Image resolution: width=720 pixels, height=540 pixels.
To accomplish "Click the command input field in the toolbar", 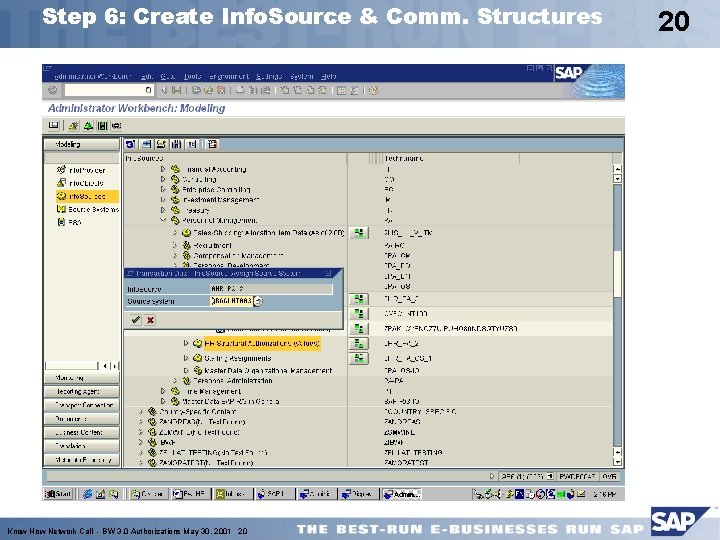I will (108, 90).
